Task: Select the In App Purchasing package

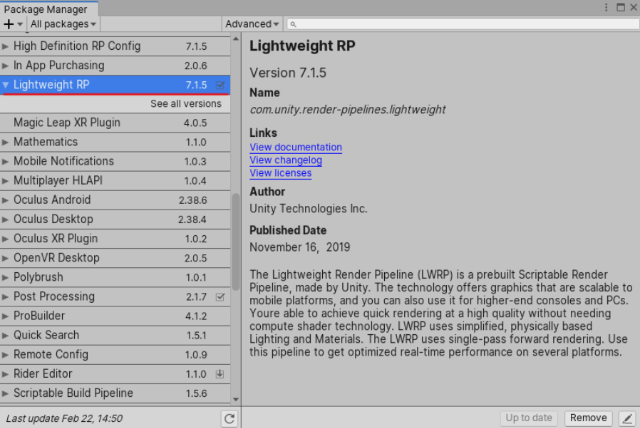Action: tap(115, 65)
